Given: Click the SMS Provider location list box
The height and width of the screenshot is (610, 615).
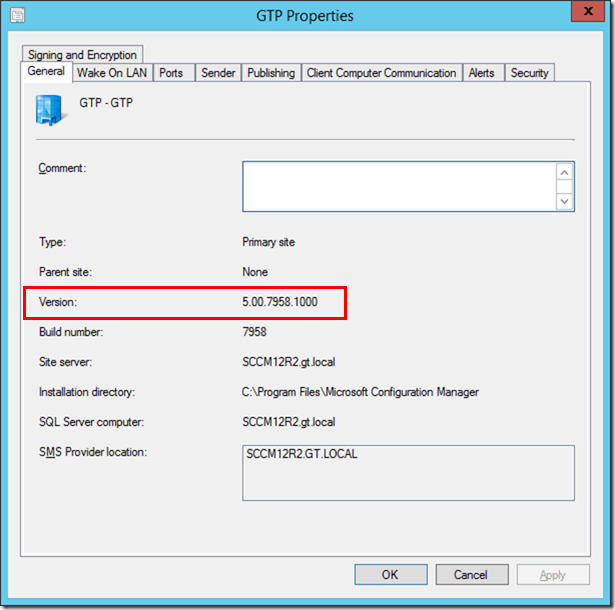Looking at the screenshot, I should pyautogui.click(x=408, y=472).
